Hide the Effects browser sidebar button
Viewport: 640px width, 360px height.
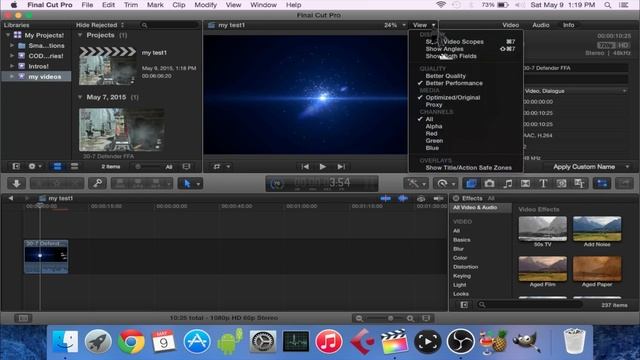click(x=464, y=305)
